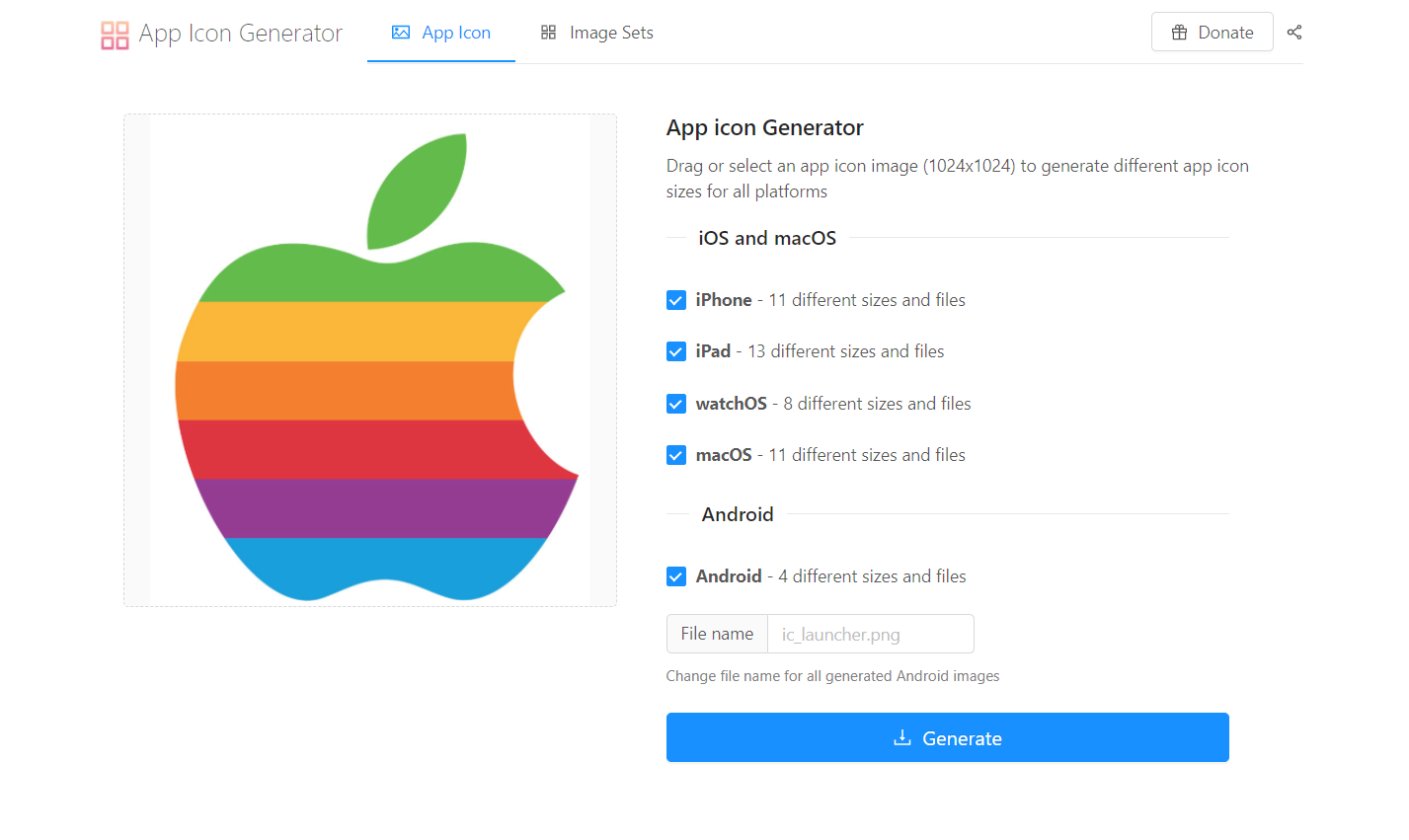The width and height of the screenshot is (1409, 840).
Task: Click the 'Drag or select an app icon image' description
Action: coord(957,179)
